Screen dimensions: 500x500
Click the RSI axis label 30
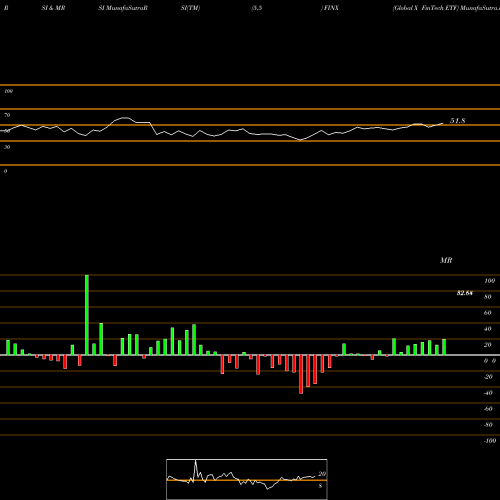click(7, 147)
